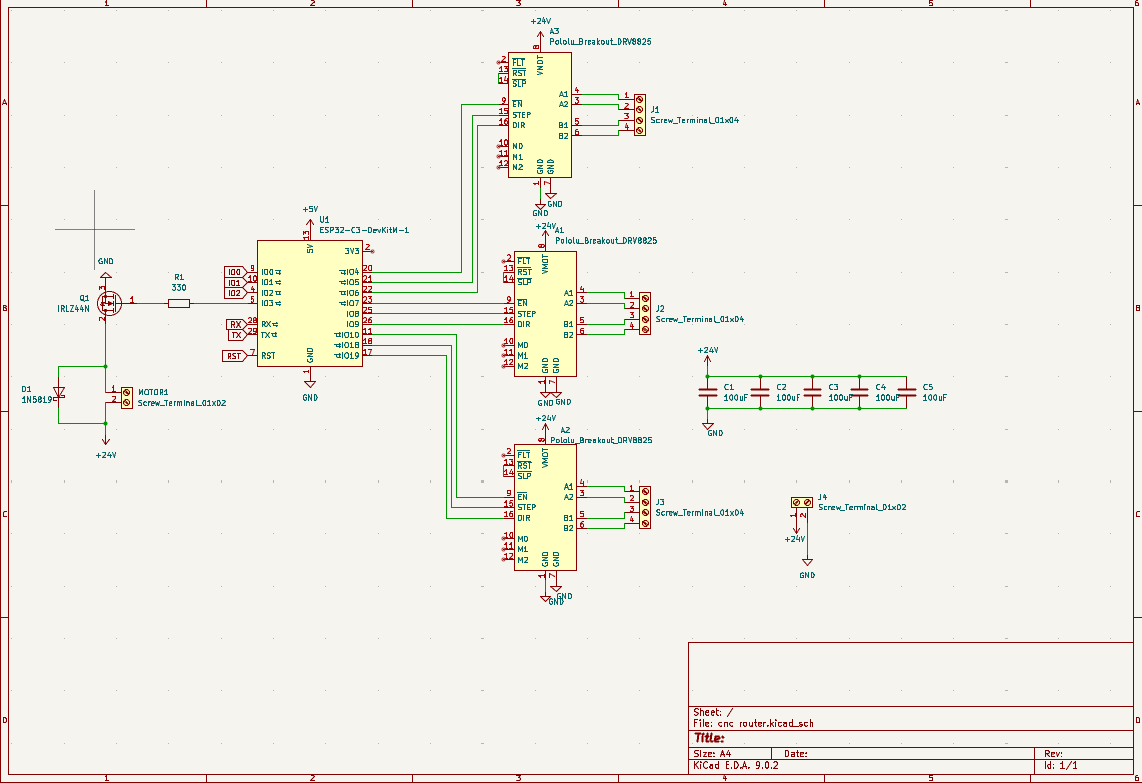Click the R1 330 resistor symbol
The image size is (1142, 783).
[179, 302]
